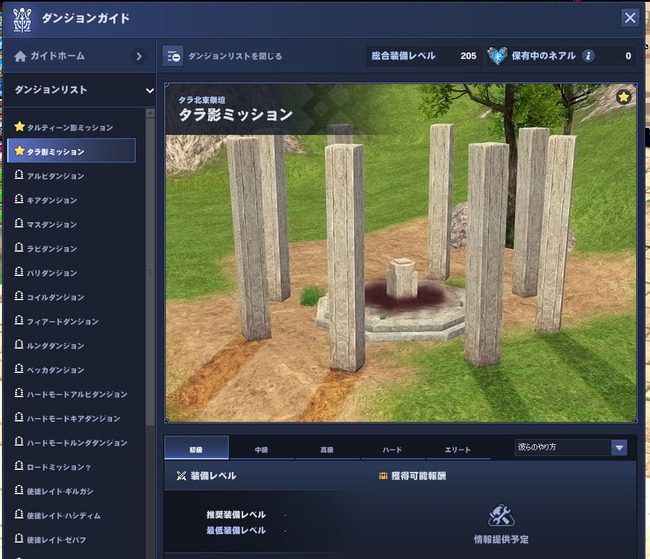Click the dungeon icon of 使徒レイド・ギルガシ
This screenshot has width=650, height=559.
click(19, 491)
